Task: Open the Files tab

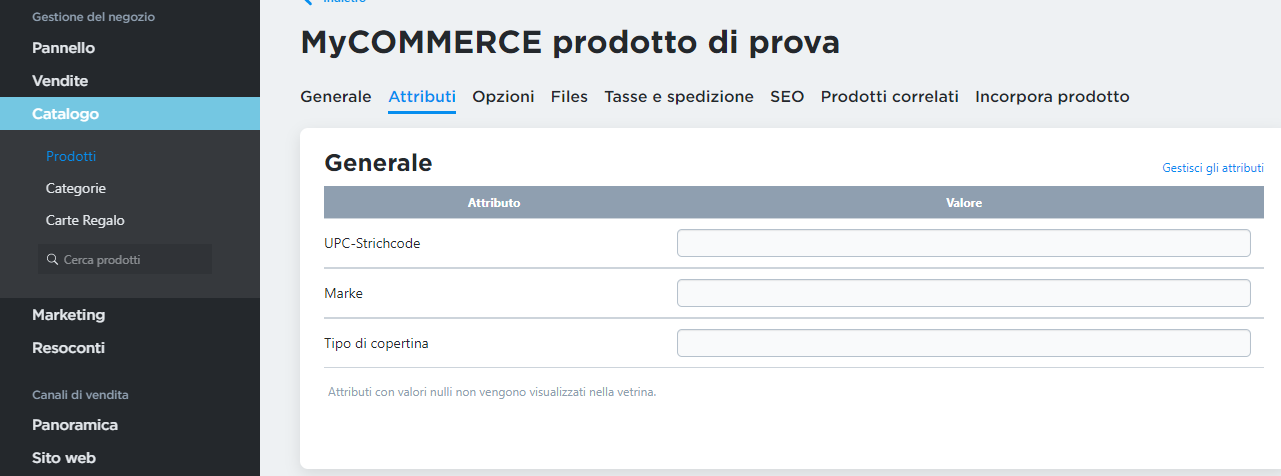Action: [569, 97]
